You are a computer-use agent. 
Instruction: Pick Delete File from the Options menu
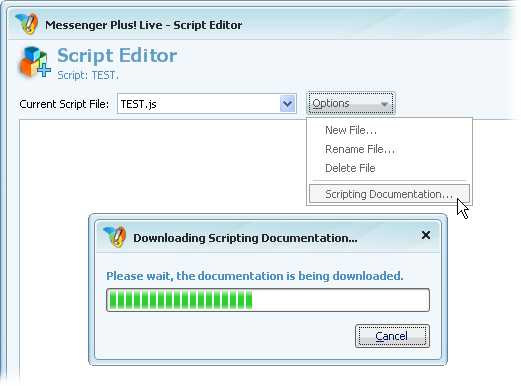click(350, 168)
